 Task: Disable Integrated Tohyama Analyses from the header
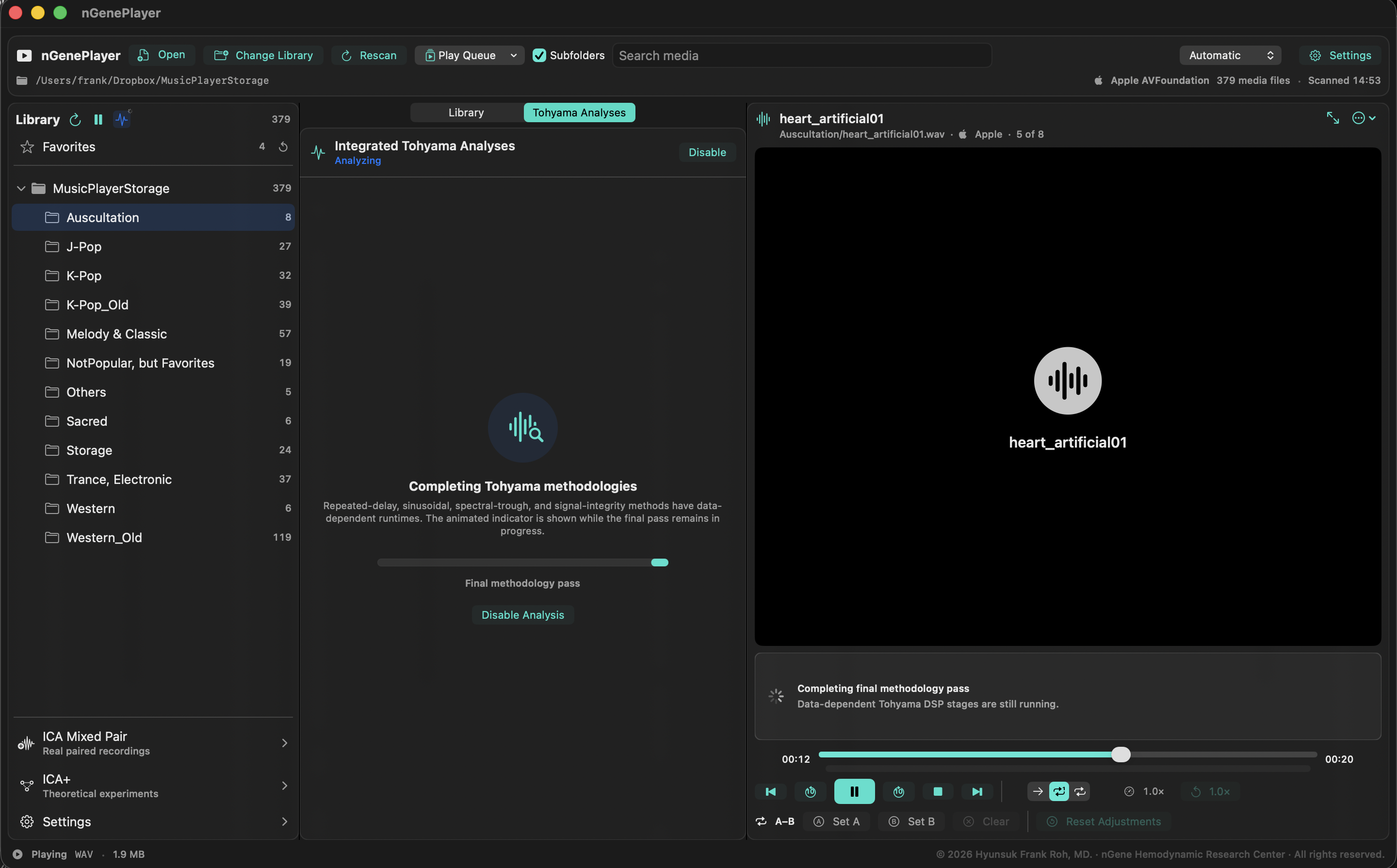tap(707, 152)
